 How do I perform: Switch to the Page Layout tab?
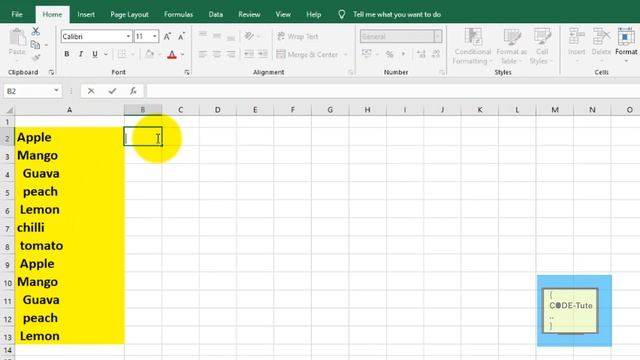click(x=129, y=14)
